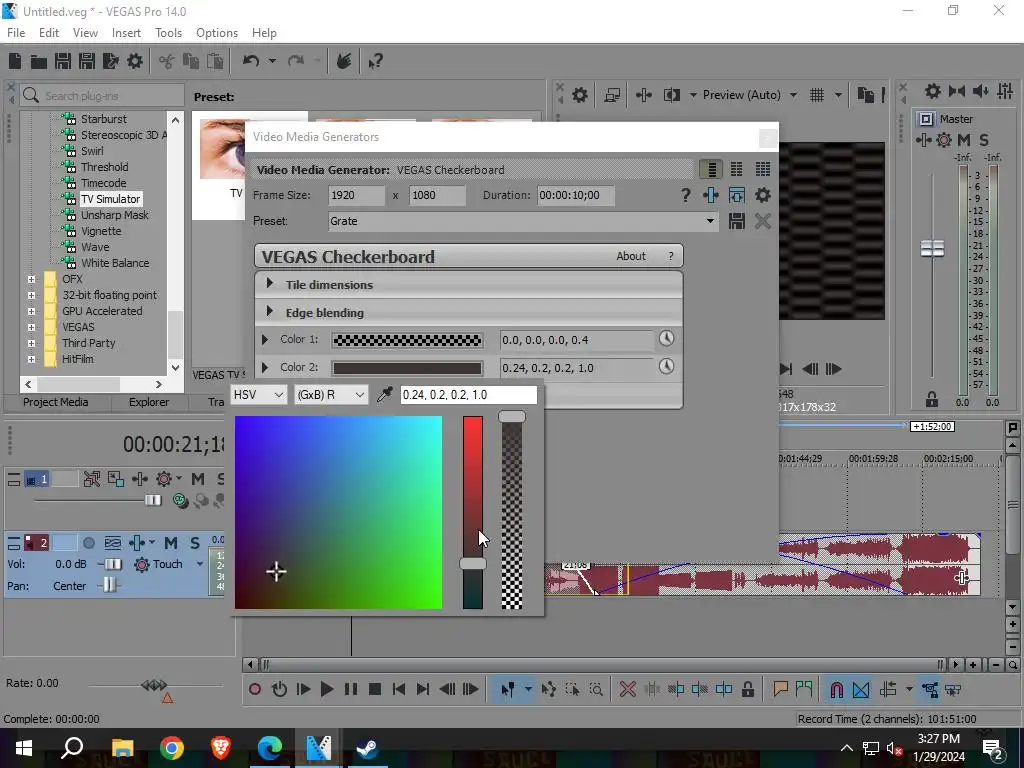Open the Insert menu
Image resolution: width=1024 pixels, height=768 pixels.
pos(126,33)
